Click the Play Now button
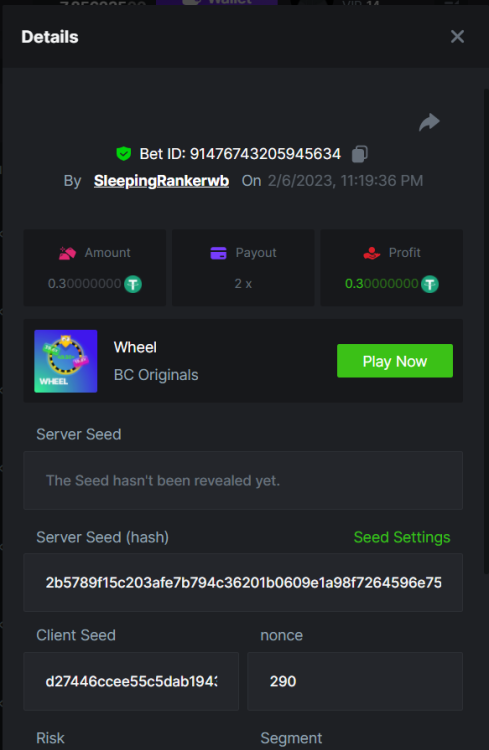 click(395, 361)
